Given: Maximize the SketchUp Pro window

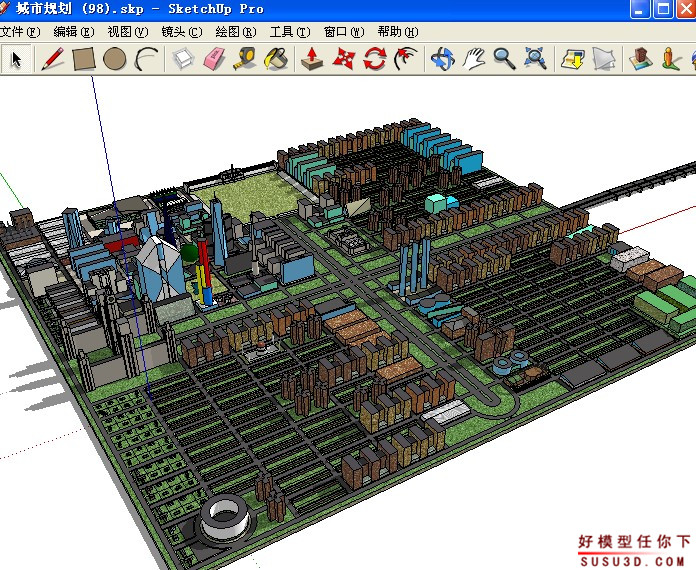Looking at the screenshot, I should click(x=664, y=9).
